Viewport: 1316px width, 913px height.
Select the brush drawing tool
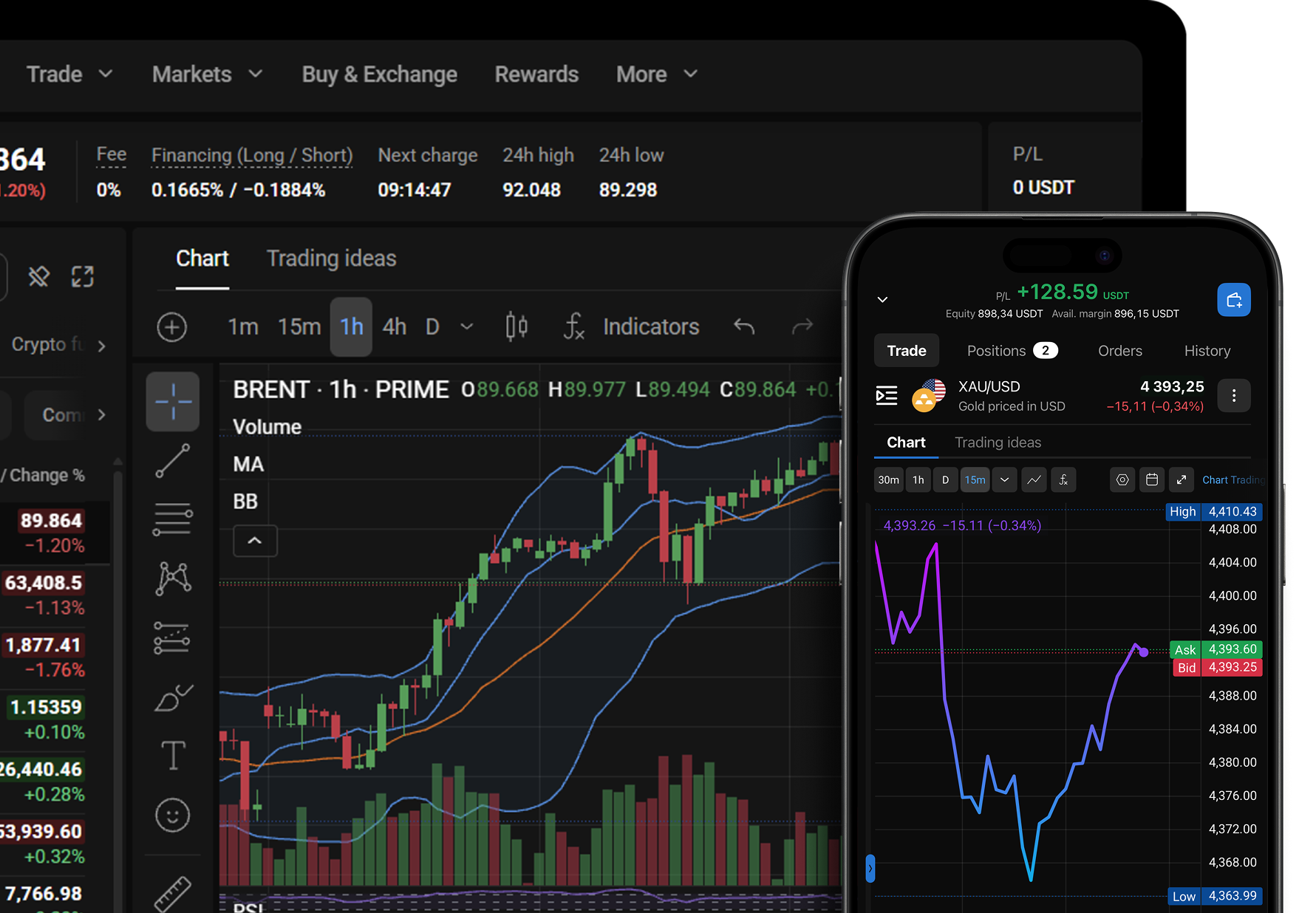click(173, 697)
